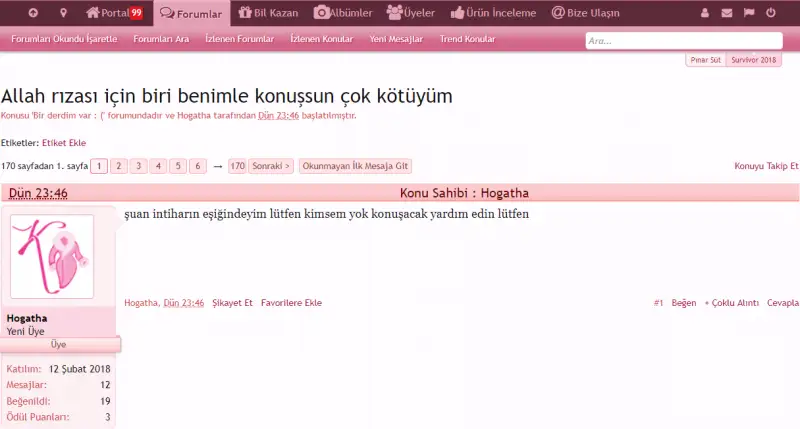Click the power logout icon

pyautogui.click(x=770, y=13)
